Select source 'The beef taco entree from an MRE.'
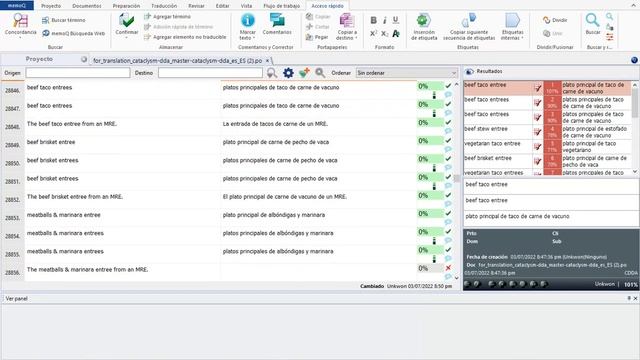This screenshot has height=360, width=640. [x=72, y=124]
